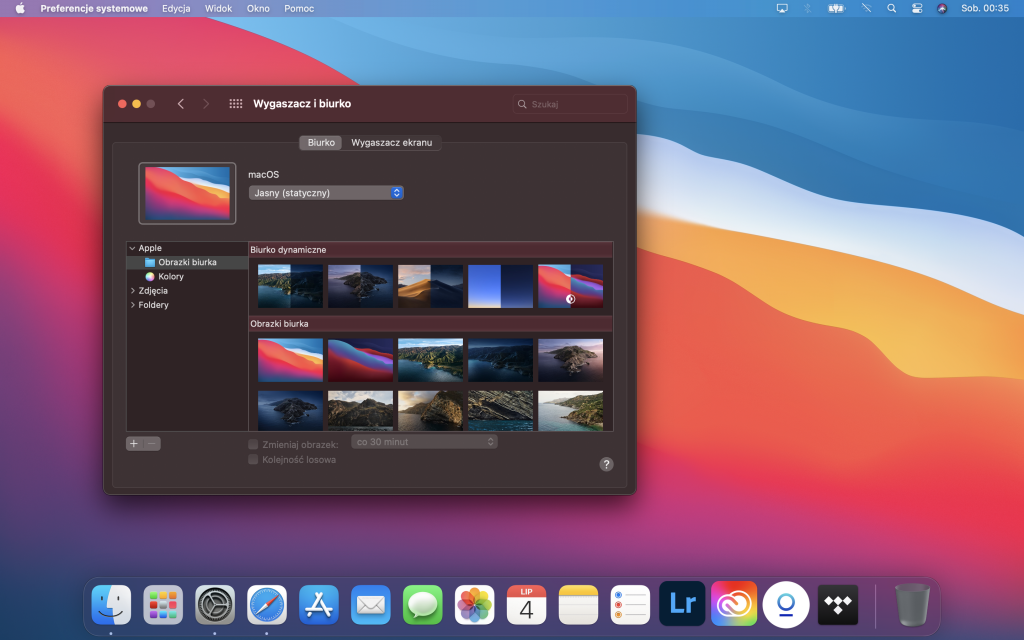Screen dimensions: 1024x640
Task: Launch Lightroom from the Dock
Action: (x=682, y=604)
